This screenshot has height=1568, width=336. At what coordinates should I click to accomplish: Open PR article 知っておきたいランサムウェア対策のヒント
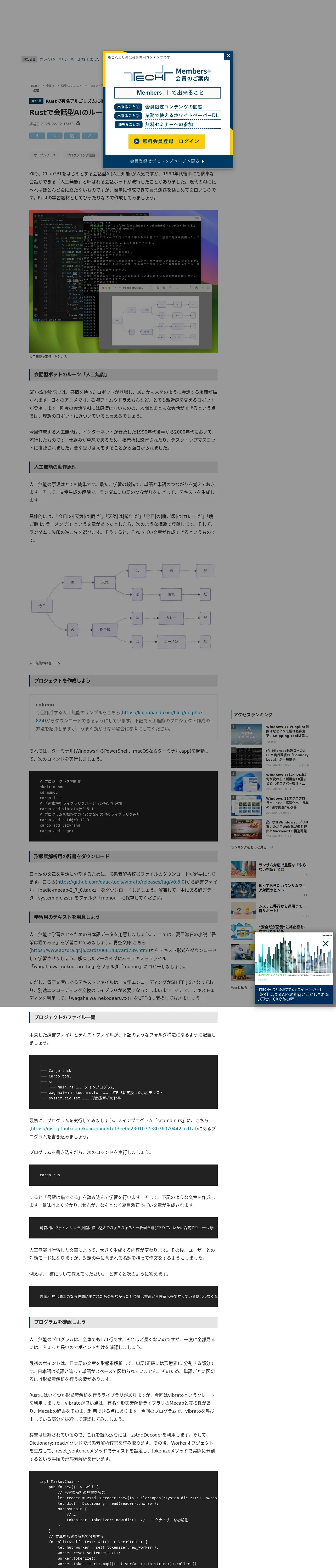click(x=283, y=887)
